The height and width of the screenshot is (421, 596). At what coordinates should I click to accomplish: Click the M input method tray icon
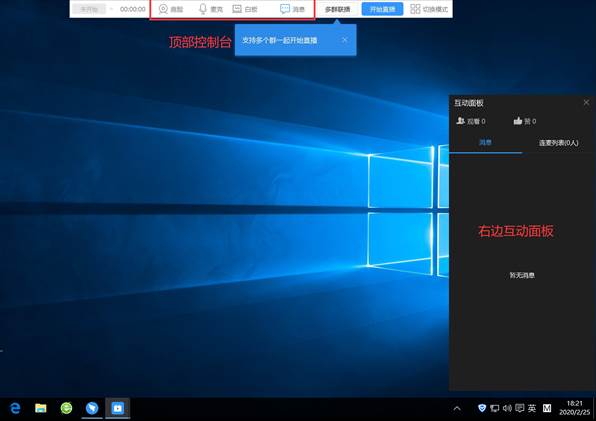click(x=547, y=408)
